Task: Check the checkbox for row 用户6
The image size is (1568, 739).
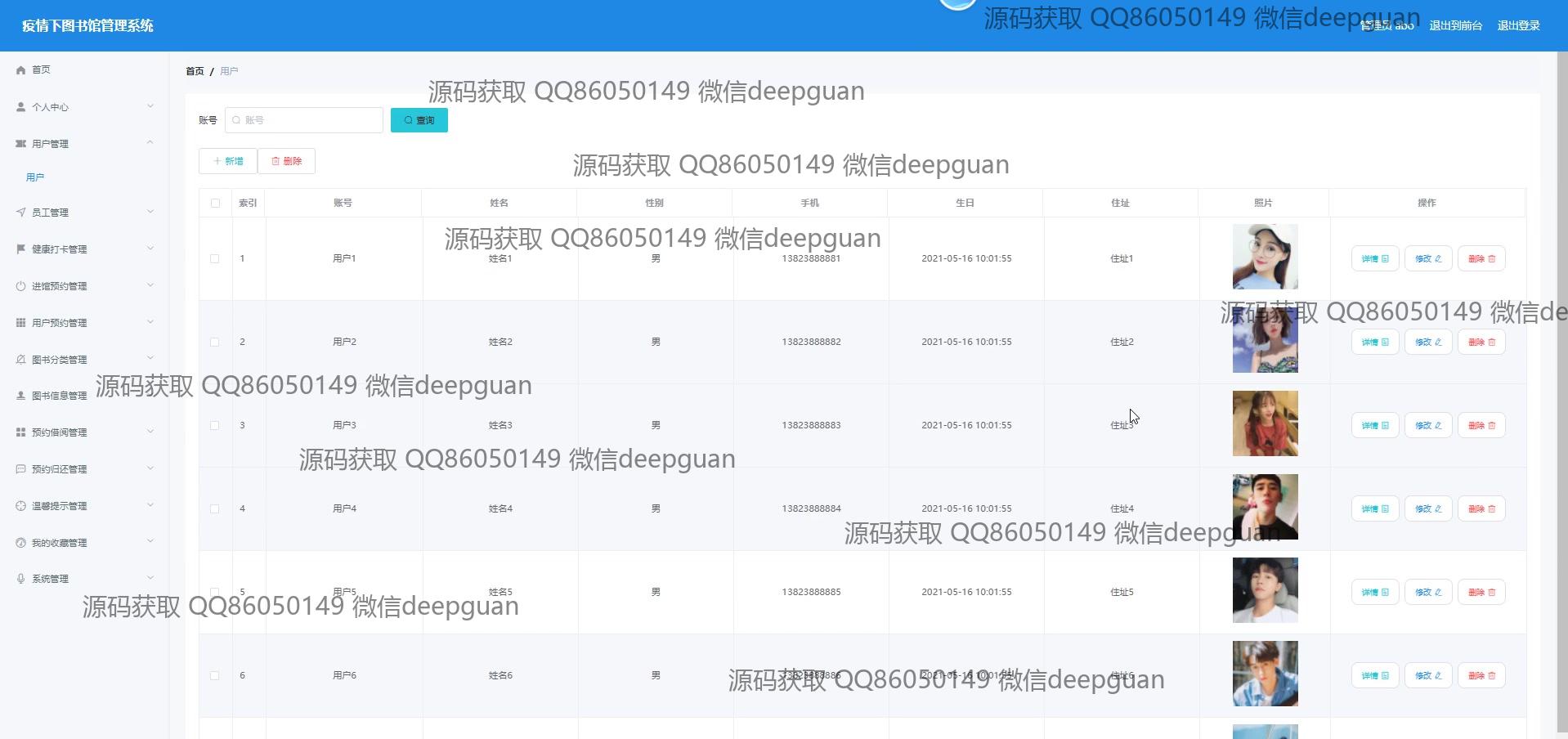Action: click(215, 676)
